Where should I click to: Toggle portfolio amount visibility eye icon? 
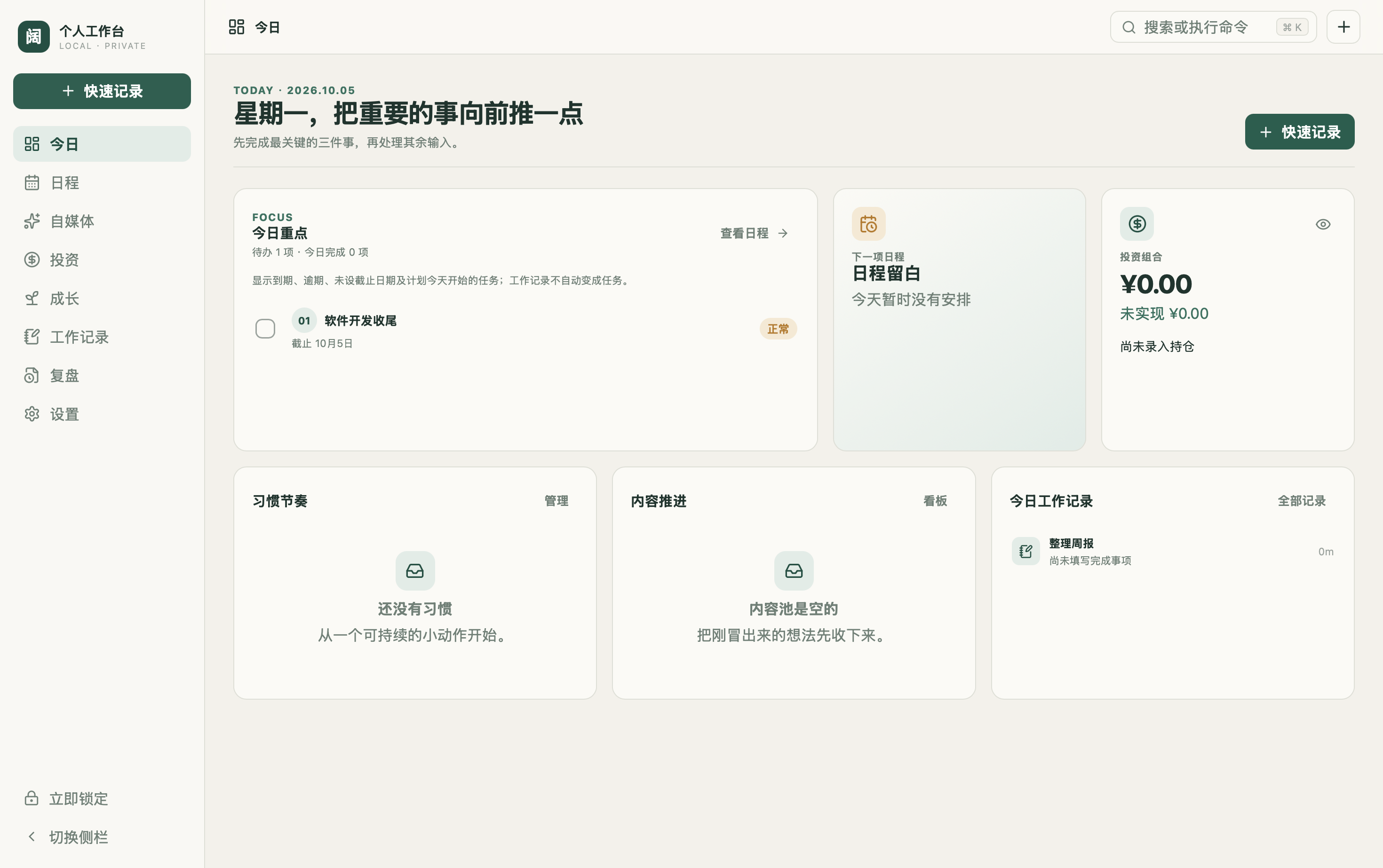tap(1323, 224)
